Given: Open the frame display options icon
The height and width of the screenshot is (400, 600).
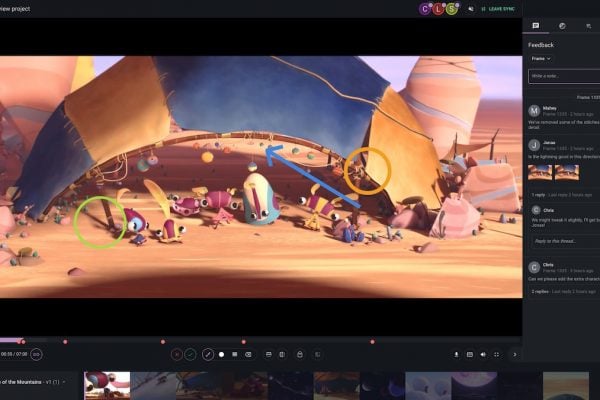Looking at the screenshot, I should pos(470,355).
